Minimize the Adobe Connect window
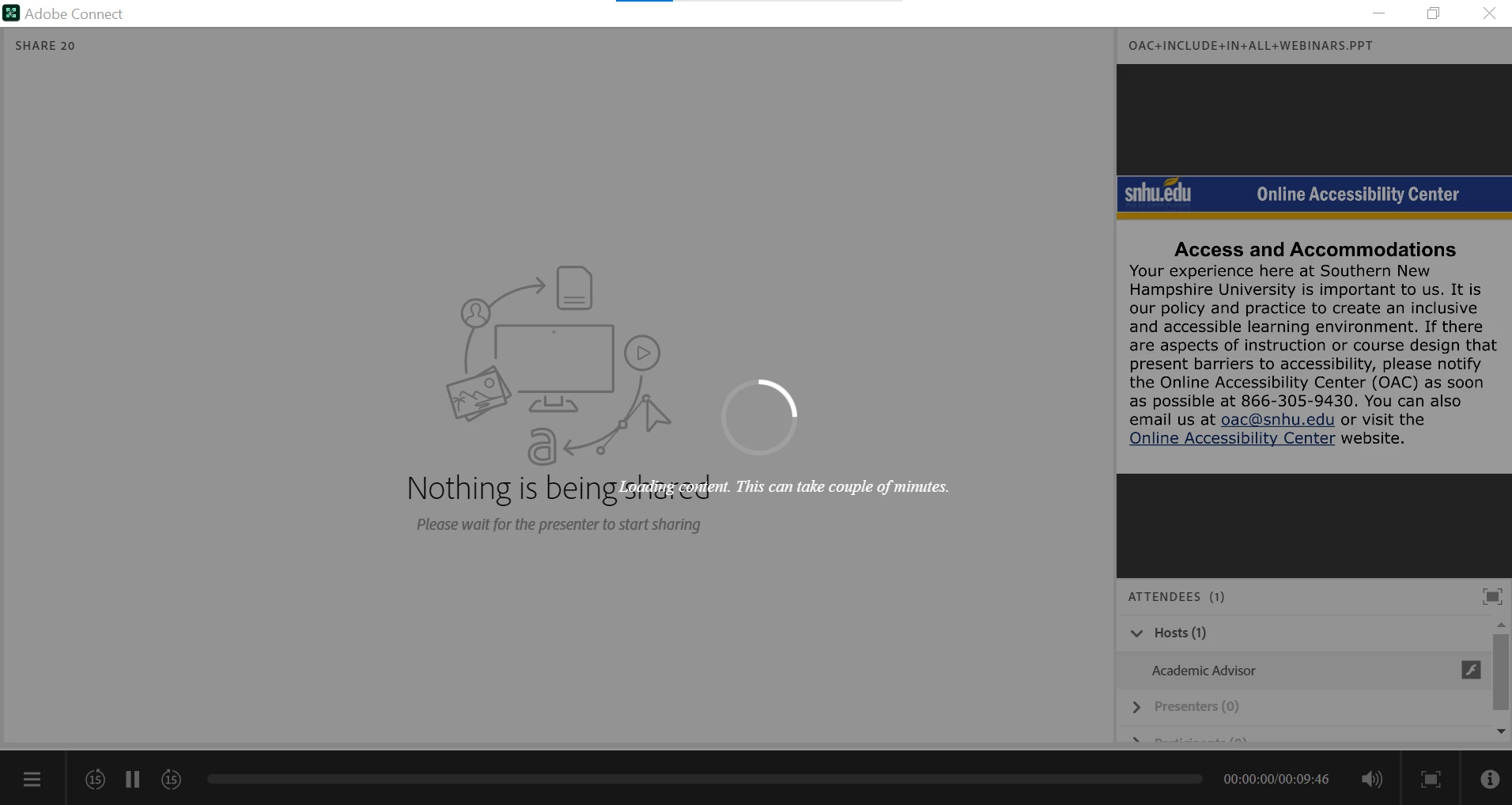Viewport: 1512px width, 805px height. point(1379,13)
